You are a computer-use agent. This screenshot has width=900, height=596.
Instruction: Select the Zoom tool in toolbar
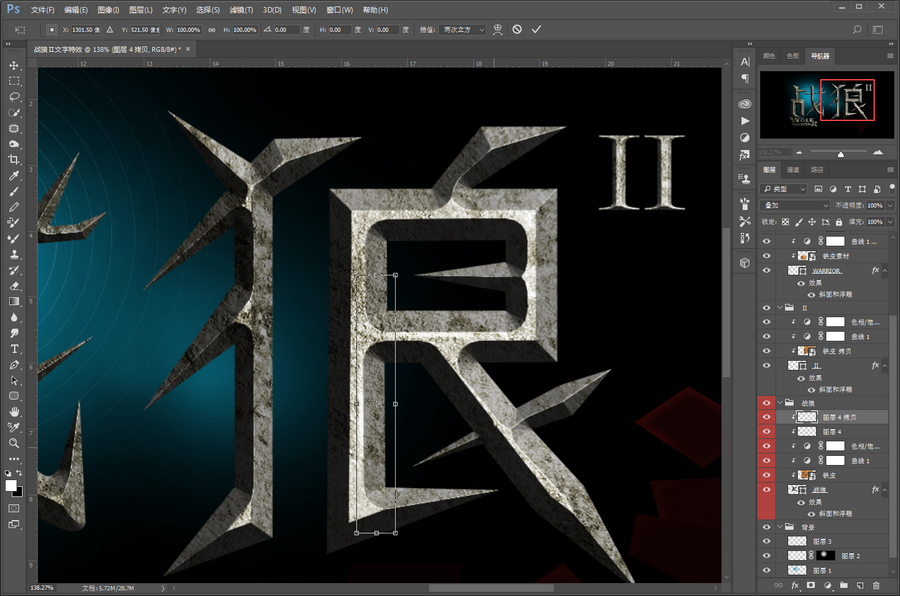click(x=14, y=442)
